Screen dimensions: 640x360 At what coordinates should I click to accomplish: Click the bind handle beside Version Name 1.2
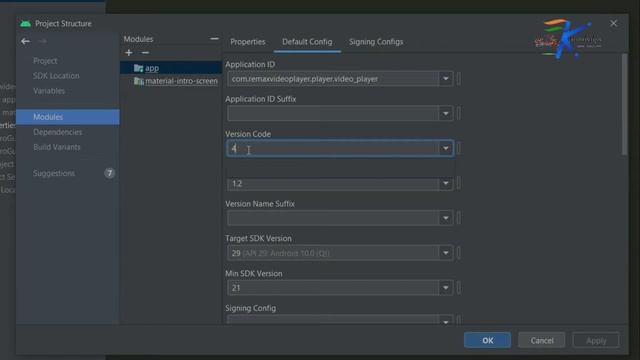pos(459,183)
